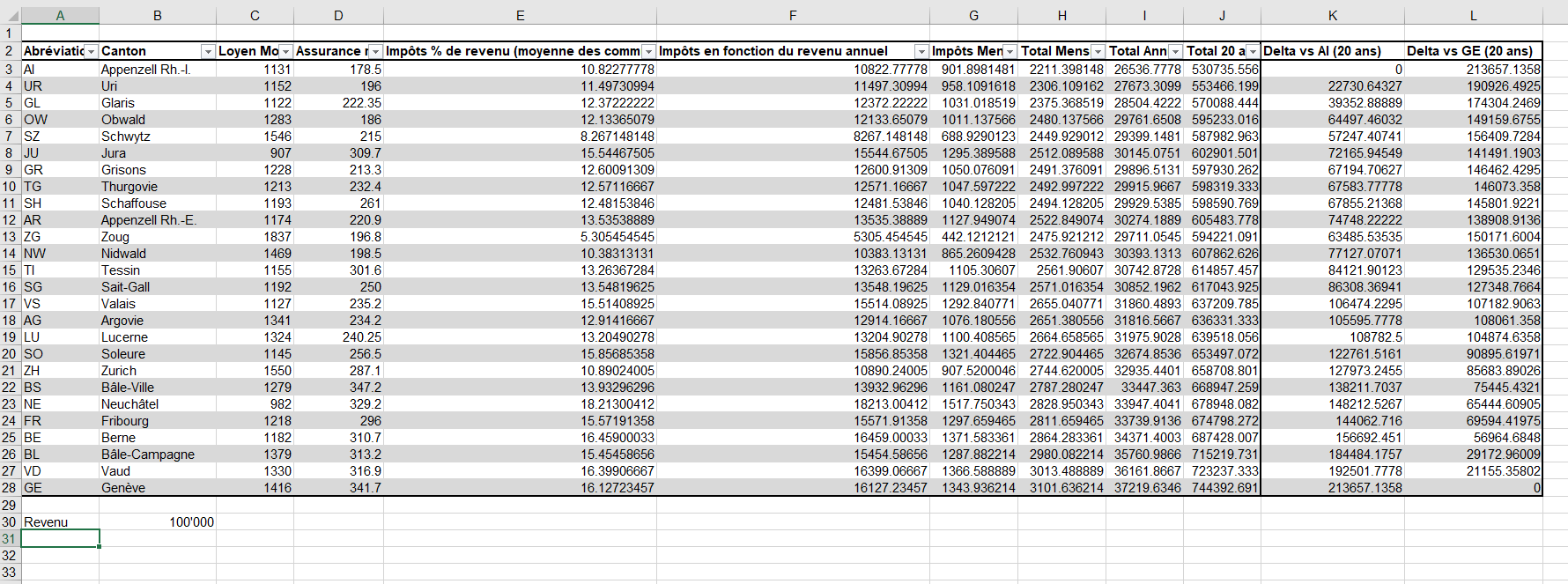Open filter dropdown for Canton column
This screenshot has height=584, width=1568.
coord(208,52)
